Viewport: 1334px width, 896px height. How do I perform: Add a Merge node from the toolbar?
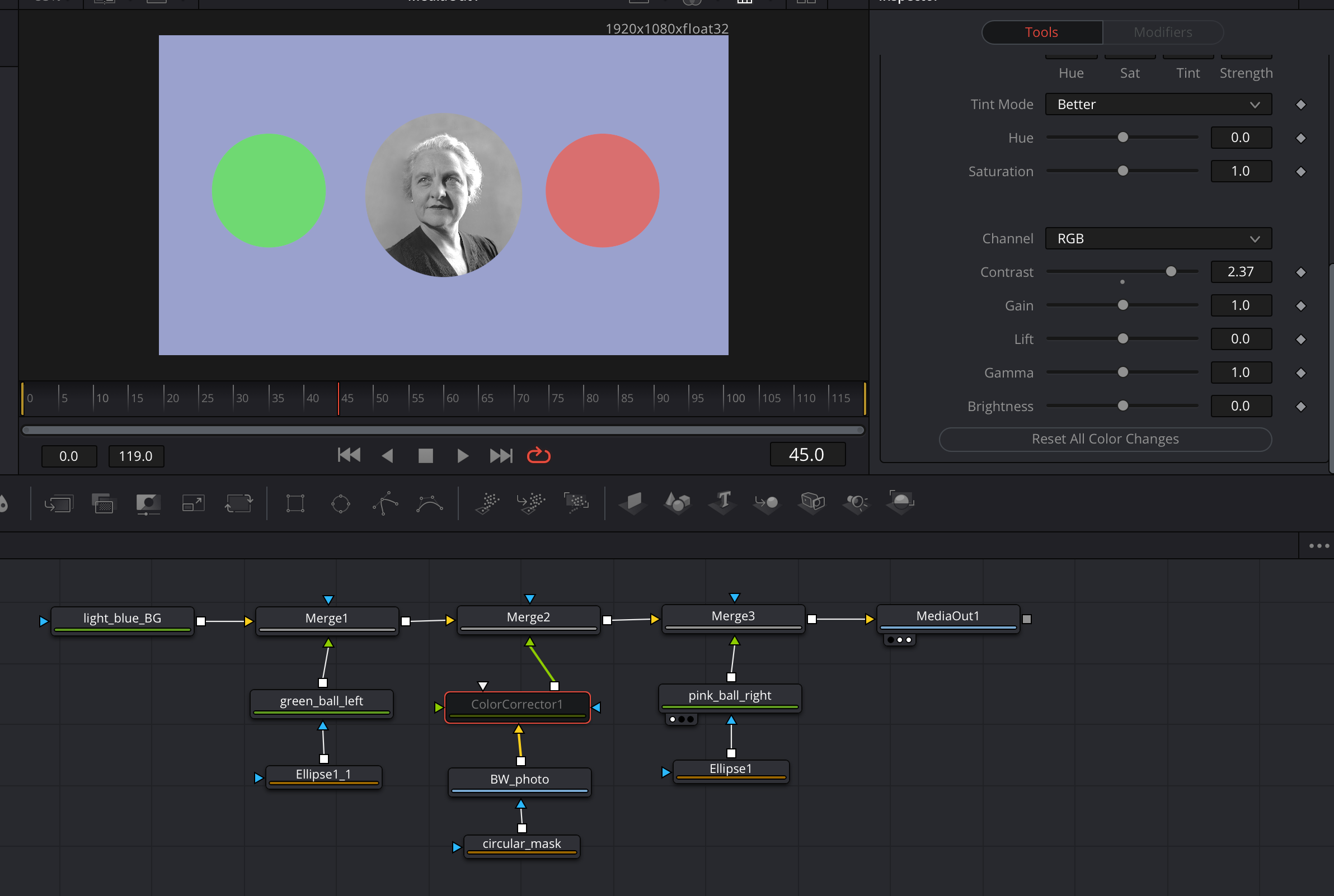[x=58, y=503]
